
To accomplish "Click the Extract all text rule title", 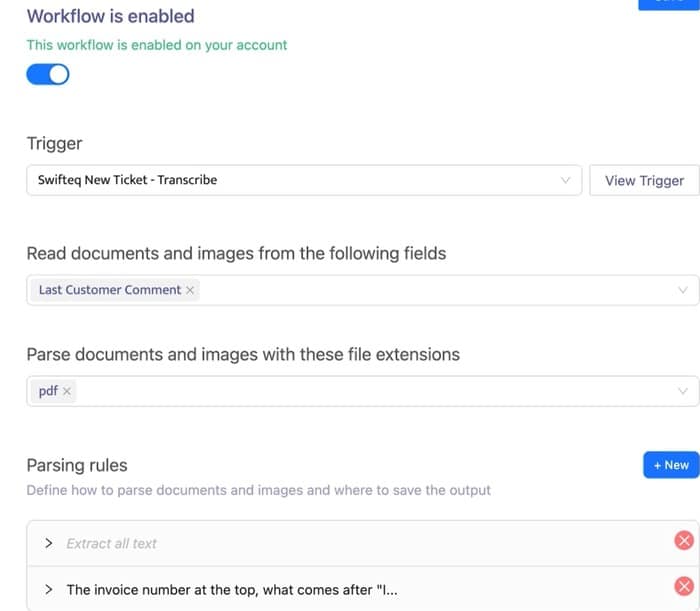I will [112, 544].
